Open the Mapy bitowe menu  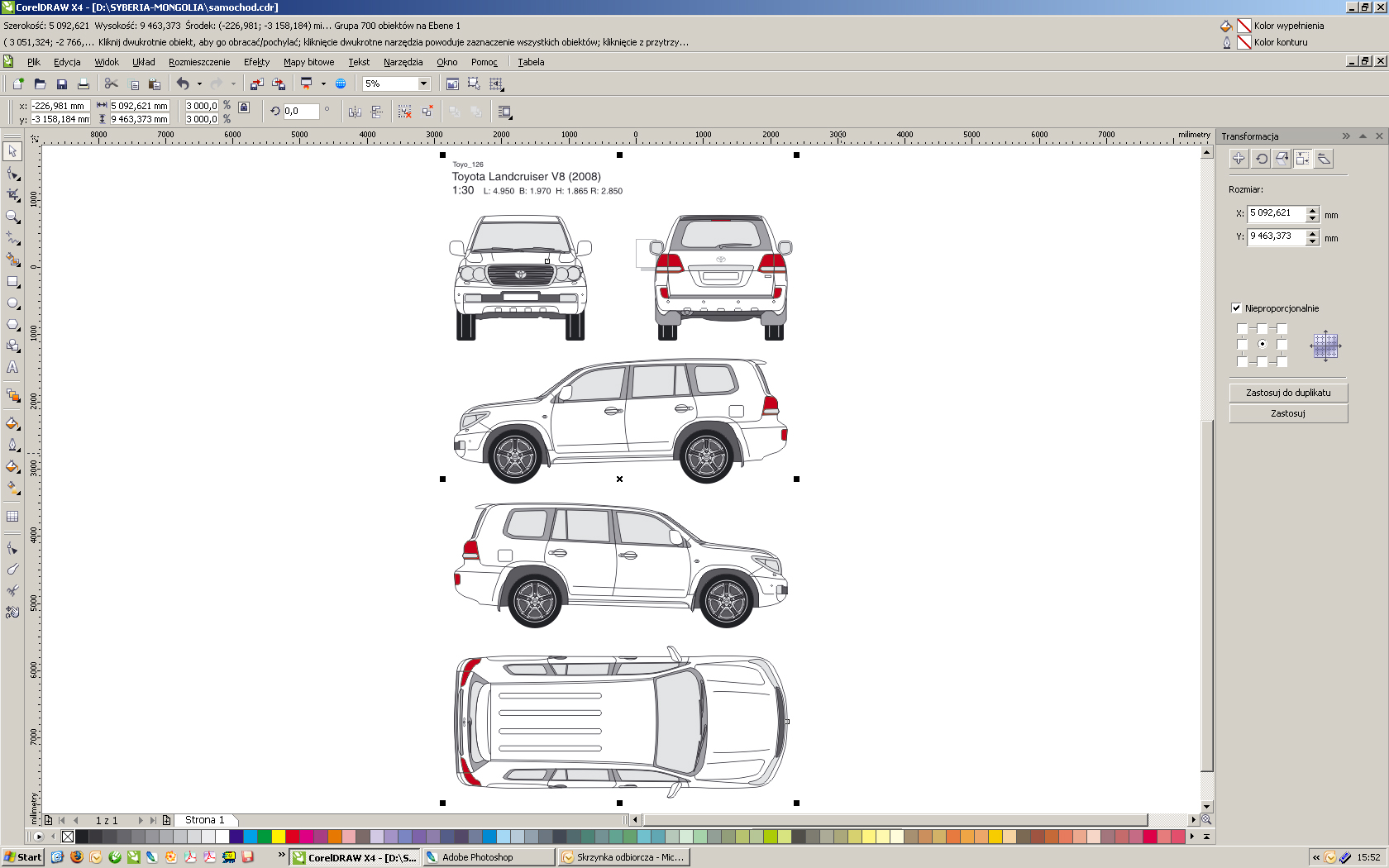309,62
